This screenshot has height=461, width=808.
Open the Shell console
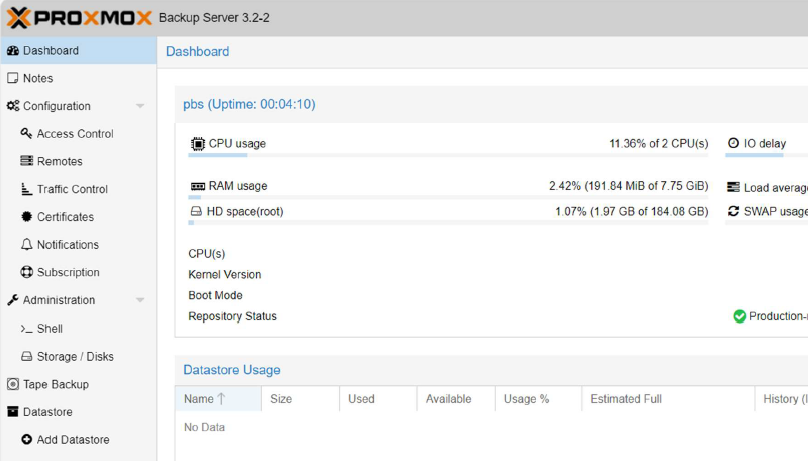coord(78,329)
